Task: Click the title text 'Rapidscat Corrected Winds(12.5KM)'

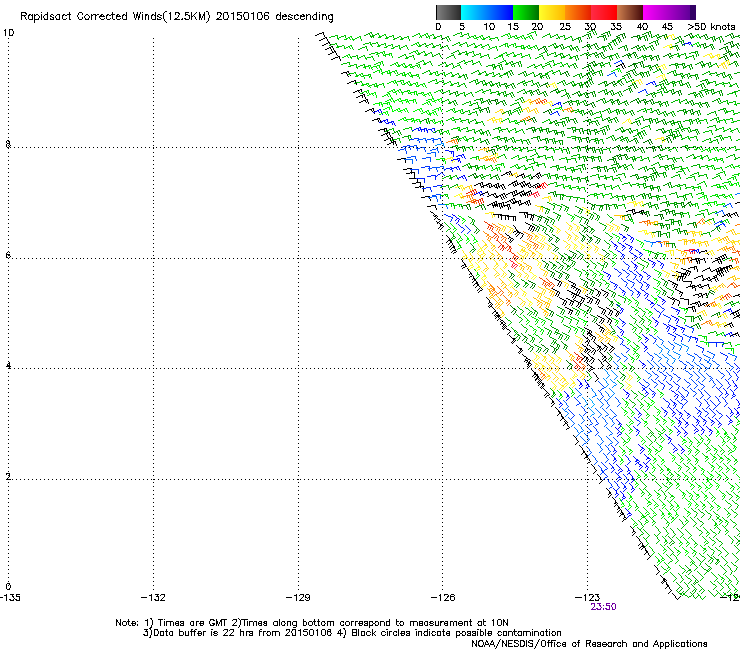Action: [x=115, y=17]
